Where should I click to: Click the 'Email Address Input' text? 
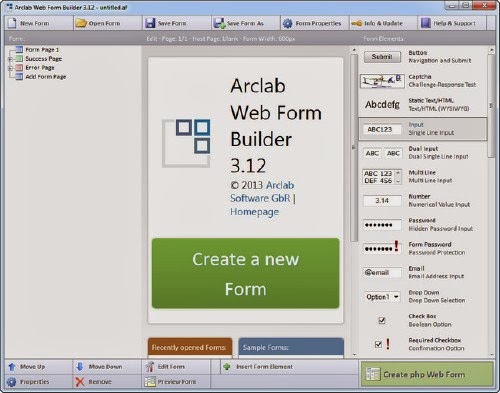(436, 276)
